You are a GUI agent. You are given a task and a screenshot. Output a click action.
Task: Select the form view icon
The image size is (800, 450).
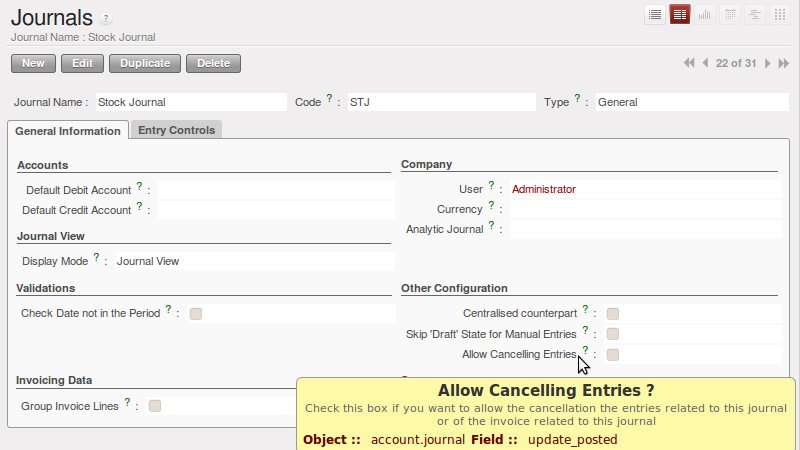point(680,14)
